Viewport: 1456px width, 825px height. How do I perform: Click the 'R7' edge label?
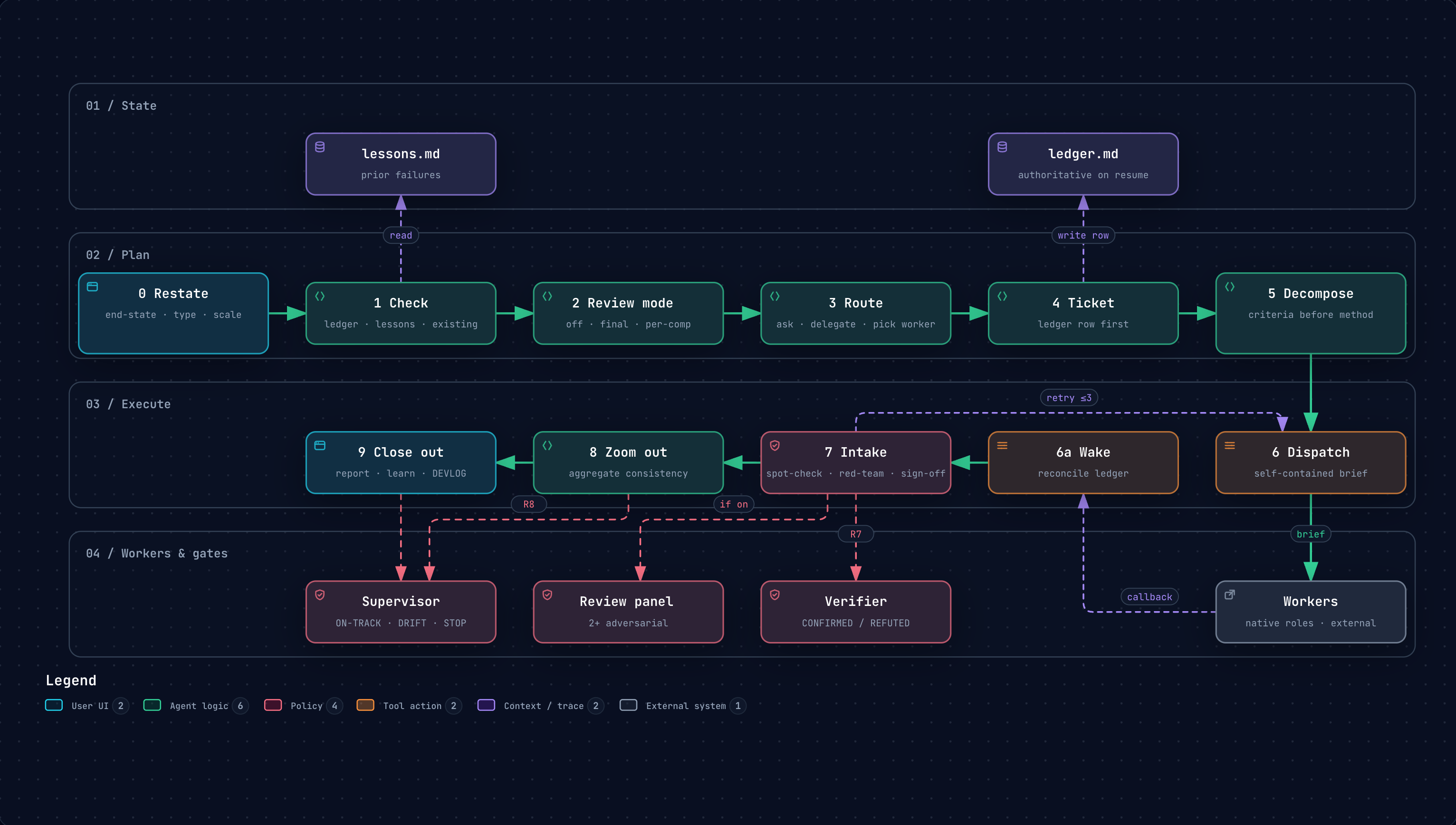point(855,534)
